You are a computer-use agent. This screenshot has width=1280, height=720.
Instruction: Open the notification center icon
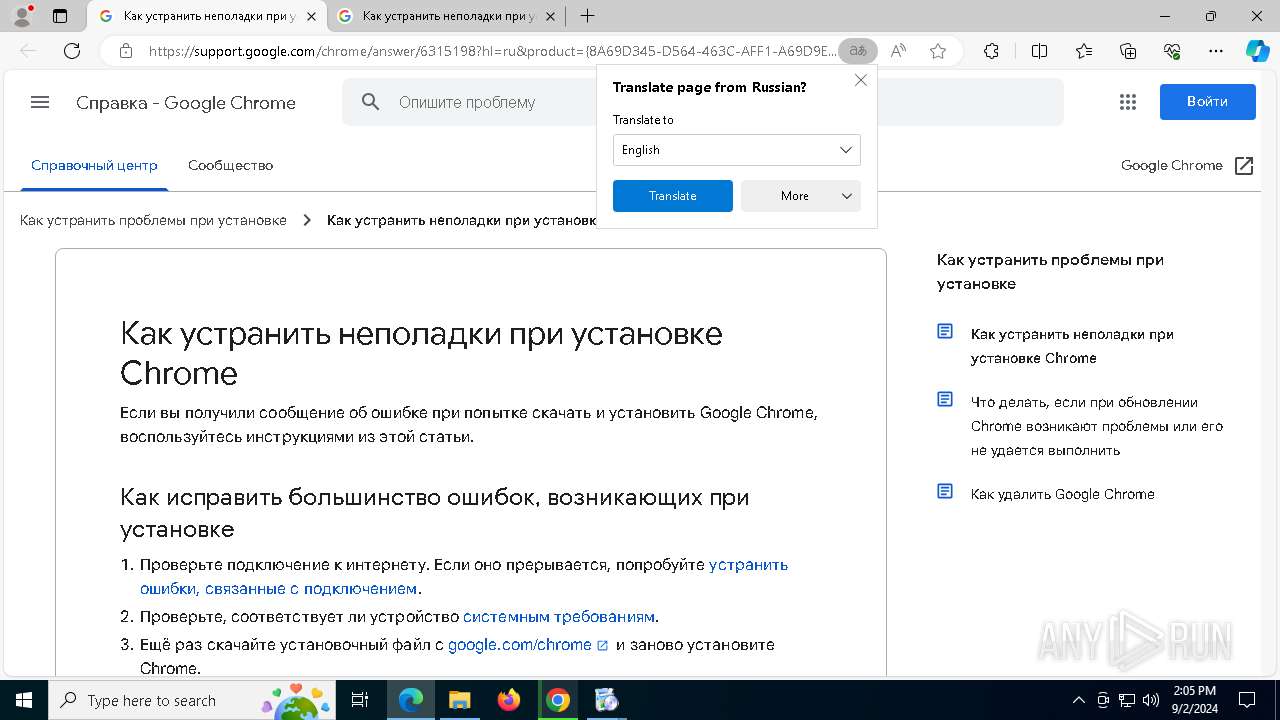coord(1247,700)
